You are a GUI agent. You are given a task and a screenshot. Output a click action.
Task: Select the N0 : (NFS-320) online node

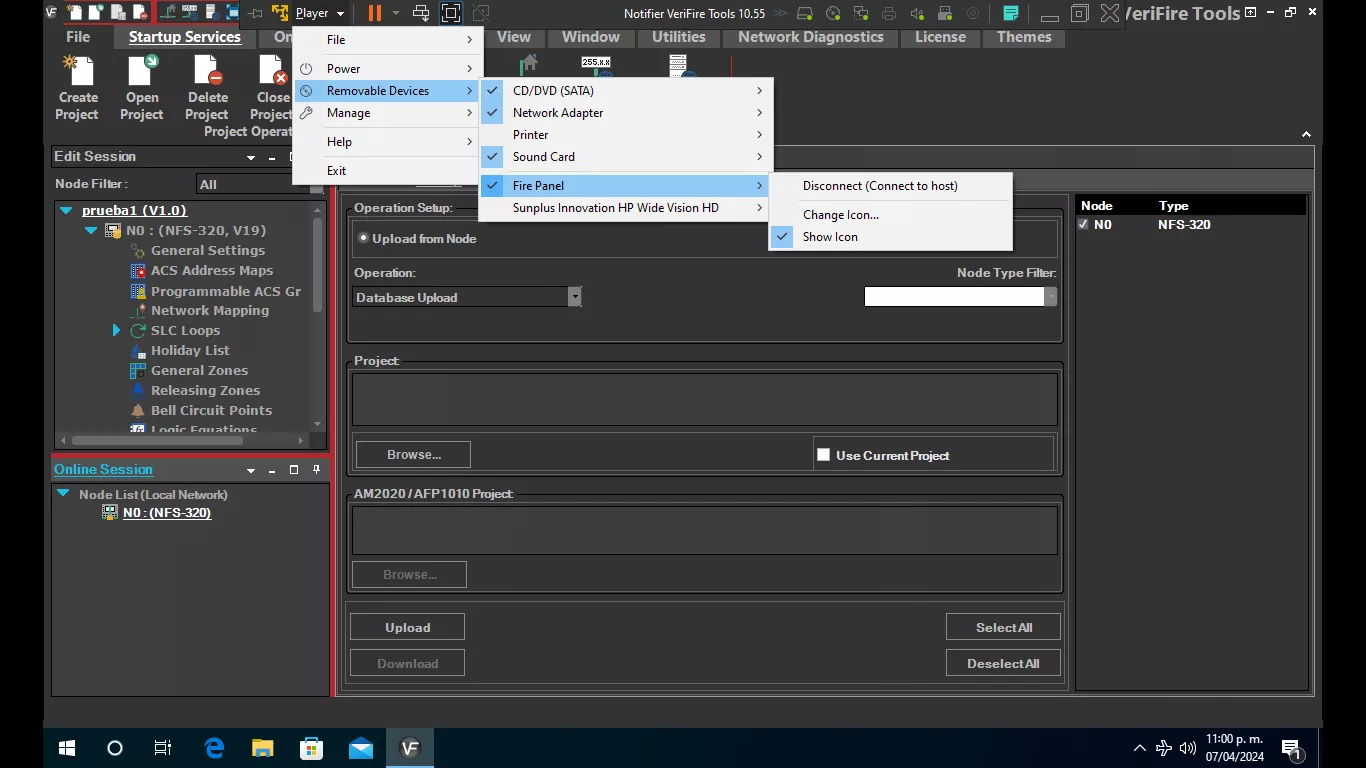[167, 513]
